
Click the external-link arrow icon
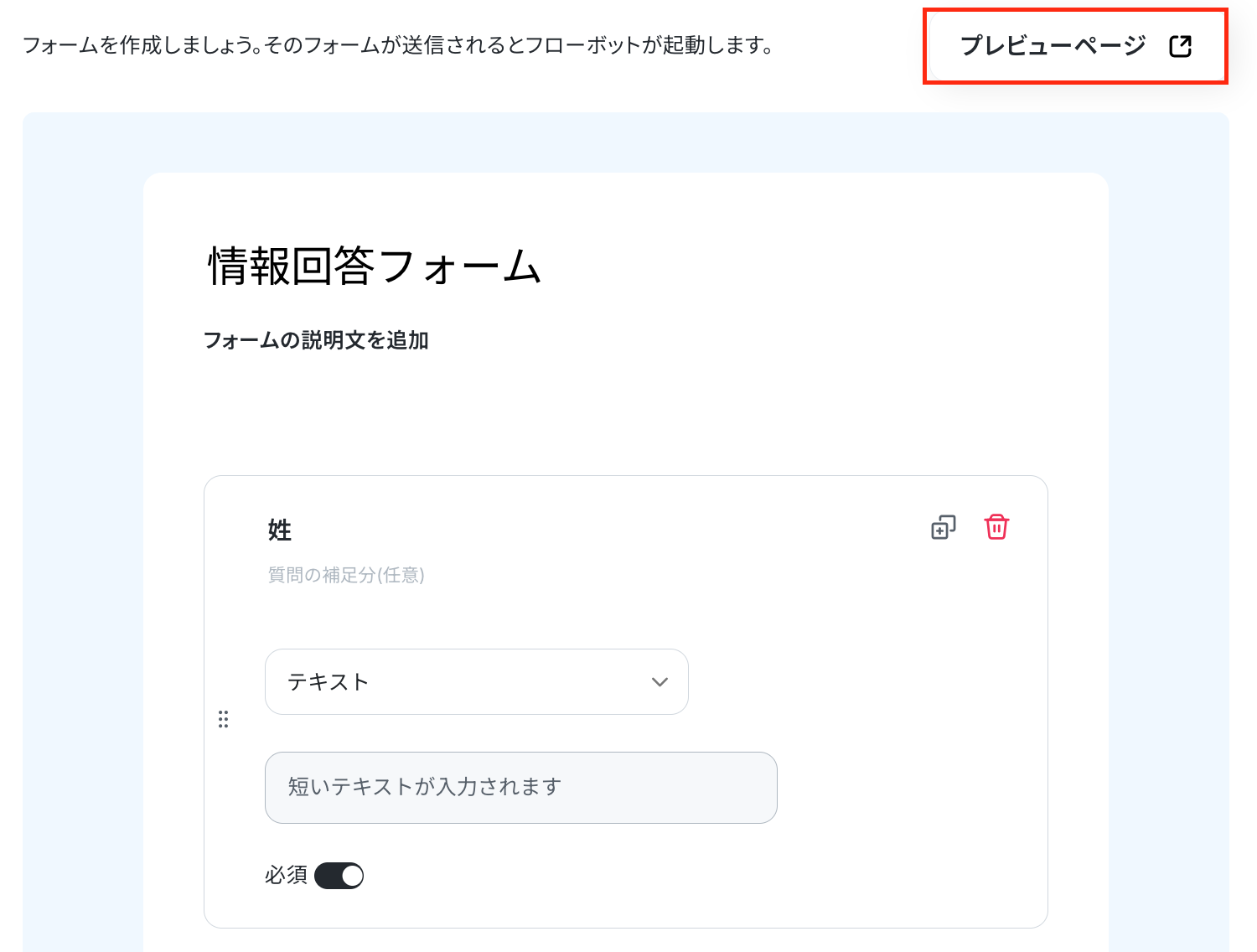(x=1180, y=46)
